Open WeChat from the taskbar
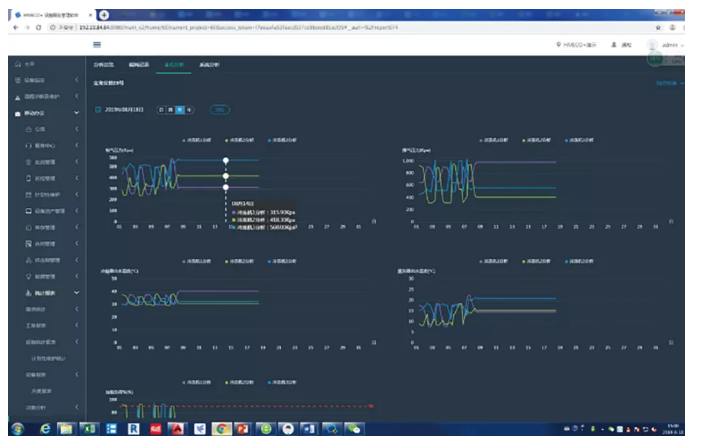The width and height of the screenshot is (701, 441). [x=354, y=429]
